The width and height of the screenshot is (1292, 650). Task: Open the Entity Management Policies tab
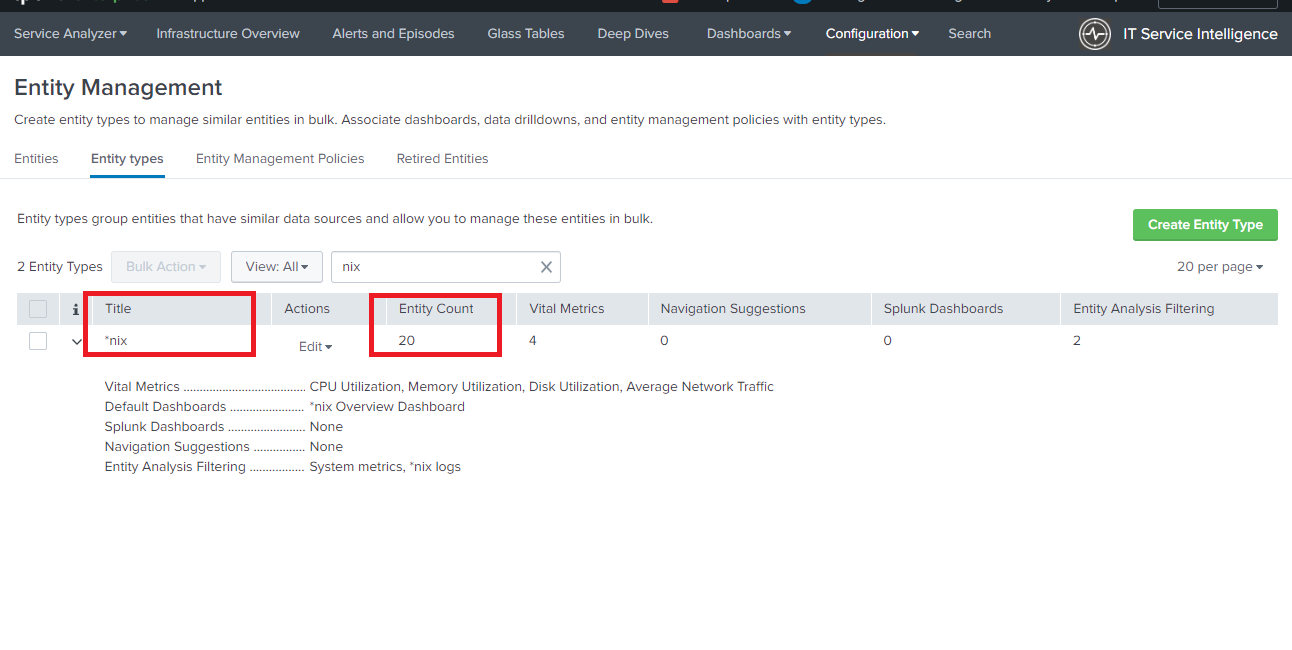pos(280,159)
